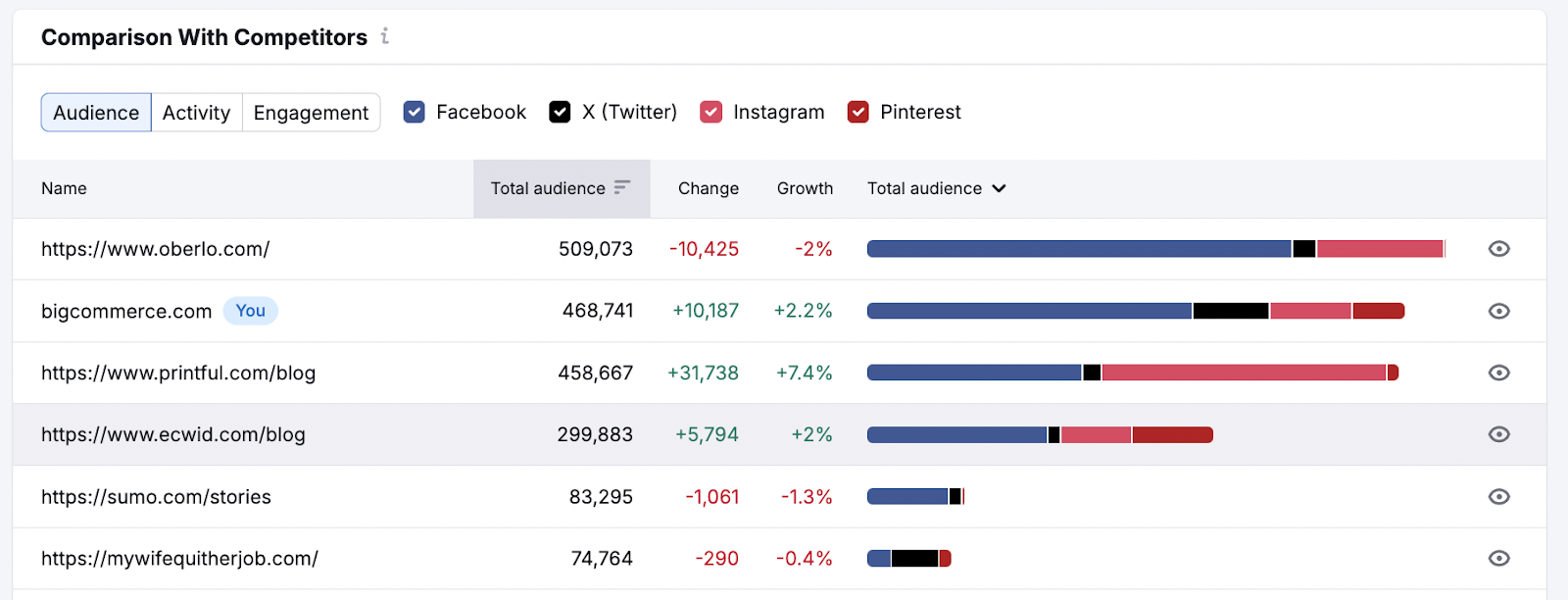This screenshot has width=1568, height=600.
Task: Switch to the Engagement tab
Action: [x=311, y=113]
